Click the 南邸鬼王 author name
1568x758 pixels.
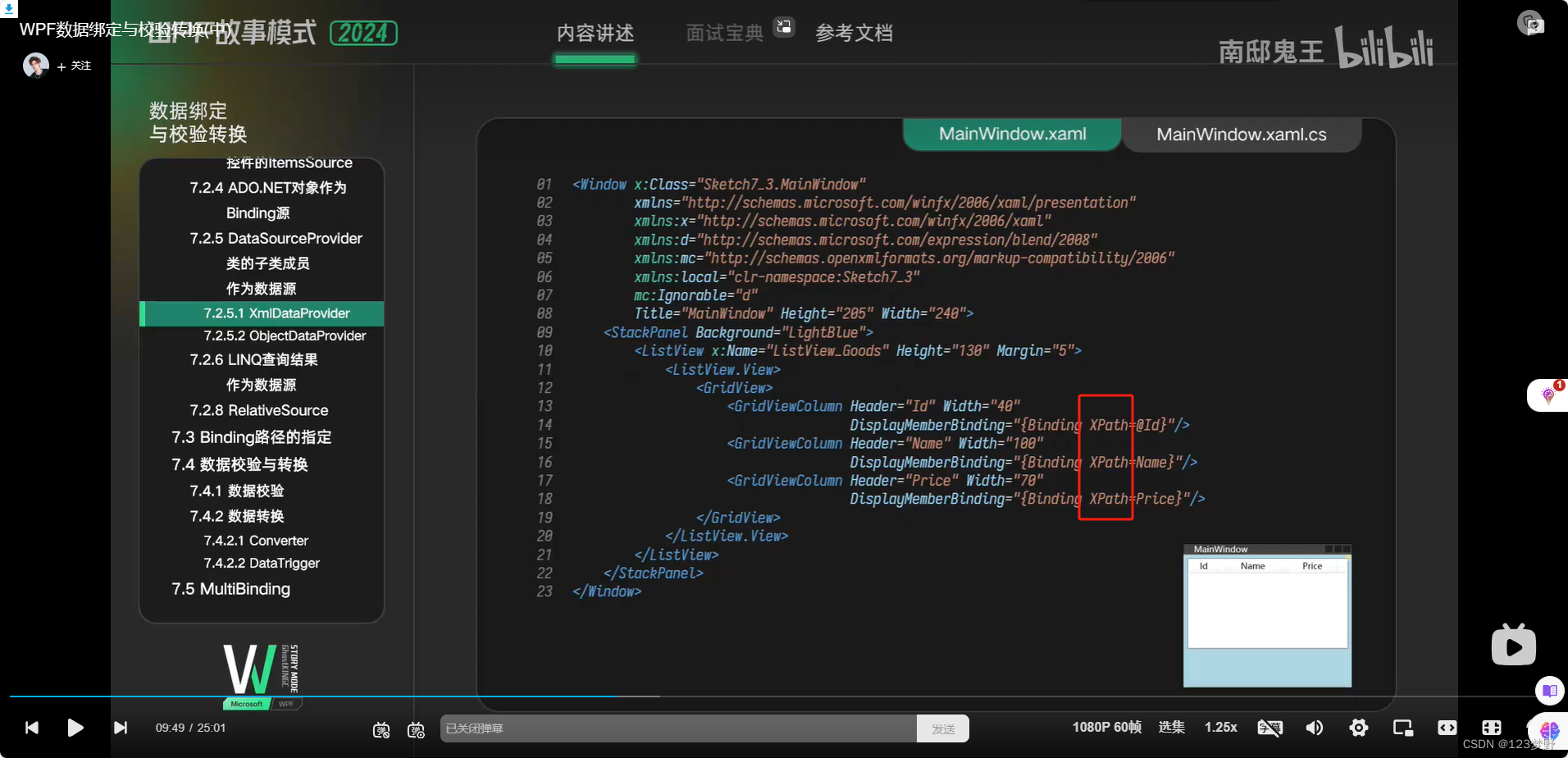coord(1271,52)
